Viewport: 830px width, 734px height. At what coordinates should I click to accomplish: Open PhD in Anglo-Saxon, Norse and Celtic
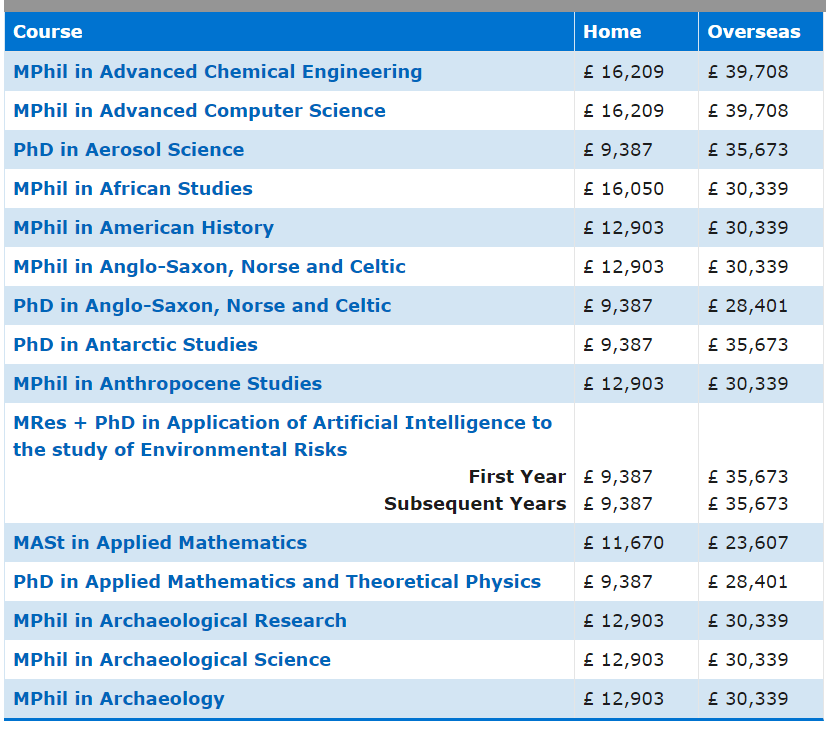click(202, 306)
